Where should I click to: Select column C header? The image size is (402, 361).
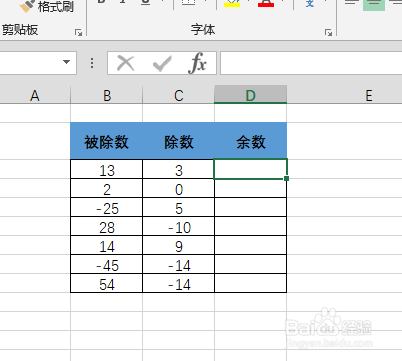pyautogui.click(x=178, y=96)
